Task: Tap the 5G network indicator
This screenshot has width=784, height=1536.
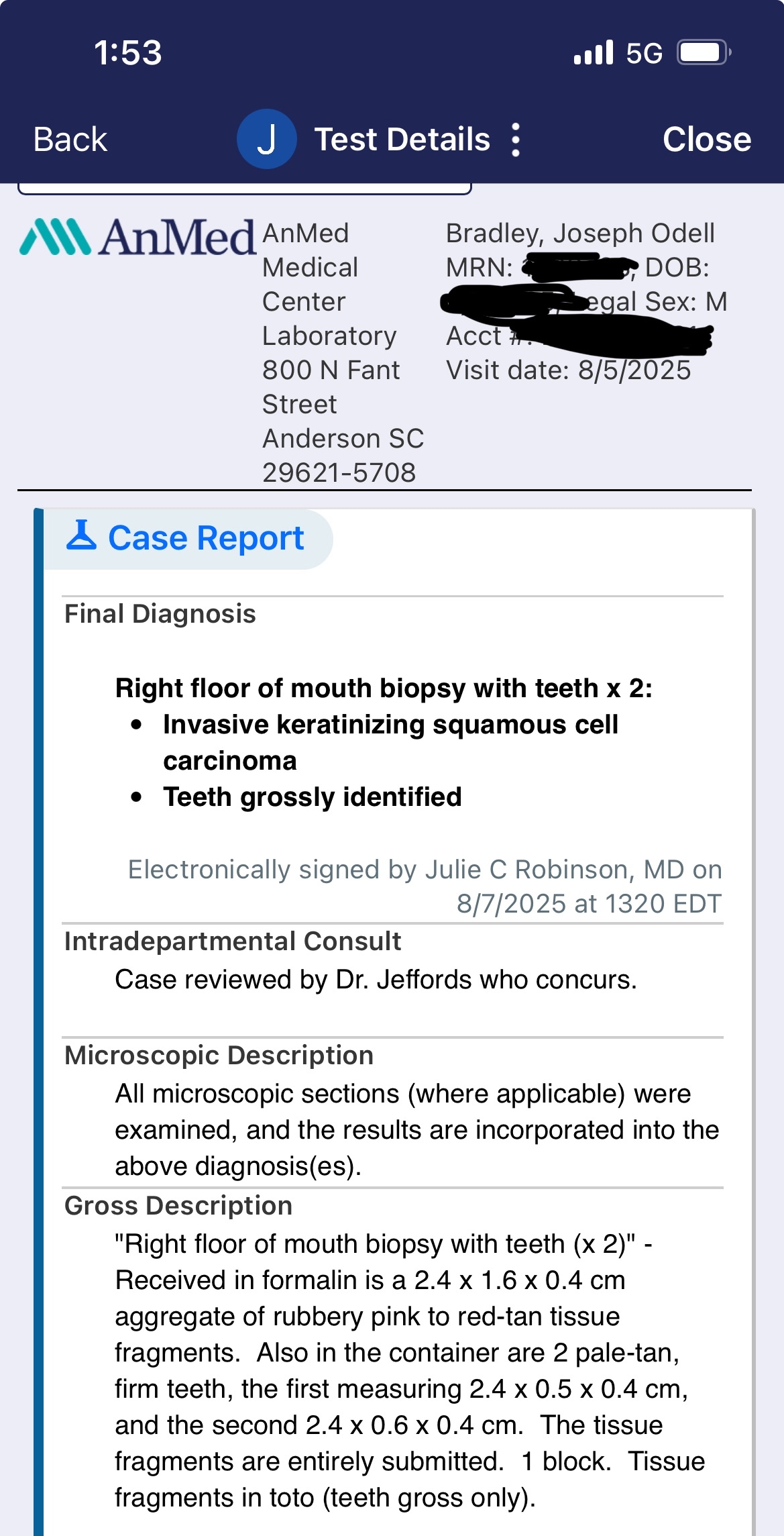Action: pyautogui.click(x=644, y=53)
